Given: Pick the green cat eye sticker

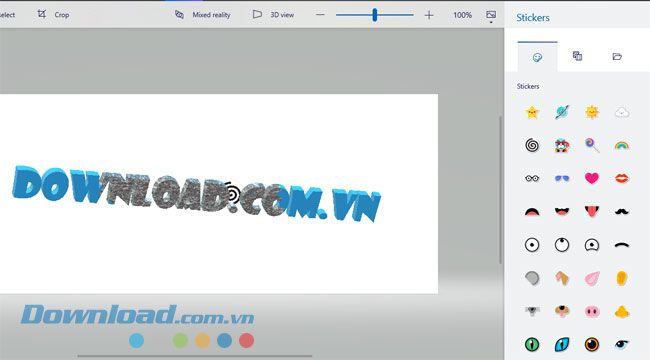Looking at the screenshot, I should (532, 344).
